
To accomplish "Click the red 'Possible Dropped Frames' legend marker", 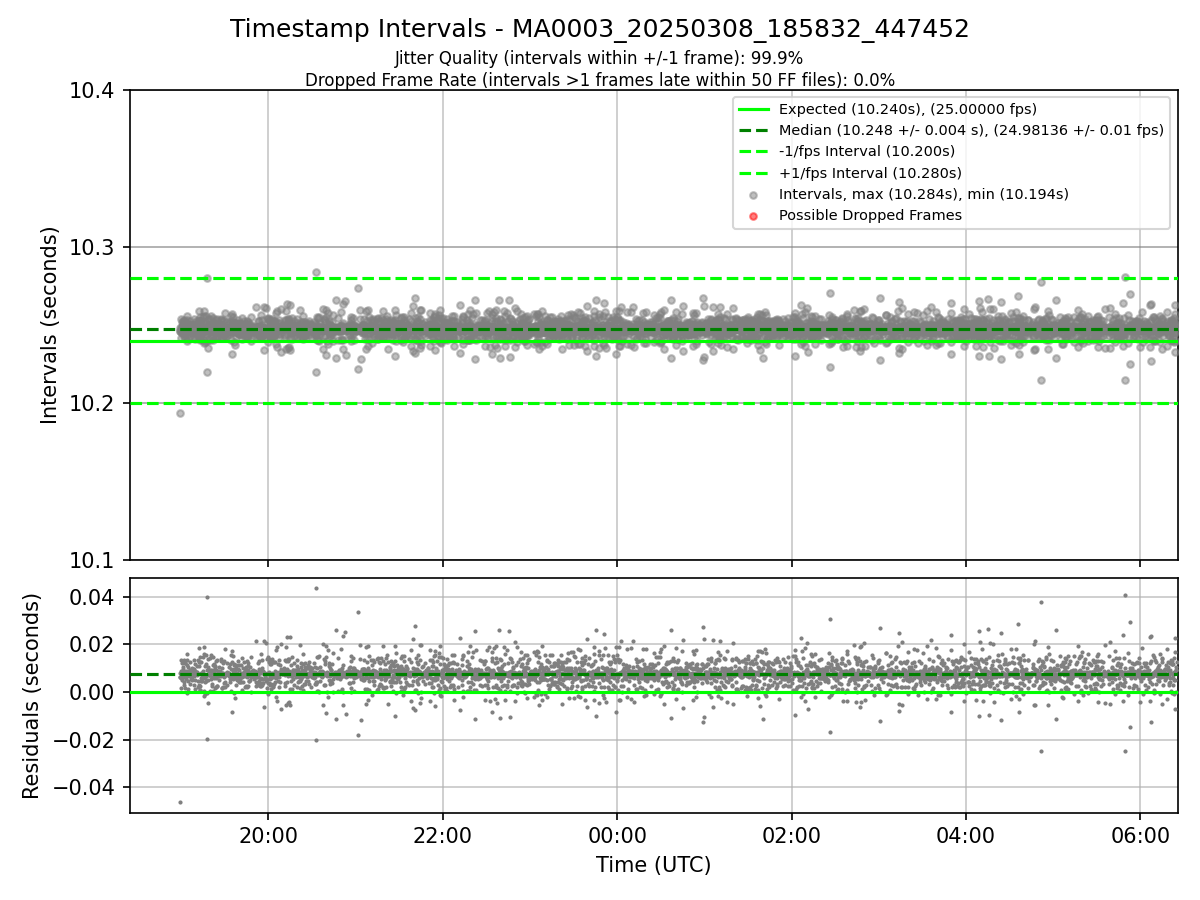I will 754,216.
